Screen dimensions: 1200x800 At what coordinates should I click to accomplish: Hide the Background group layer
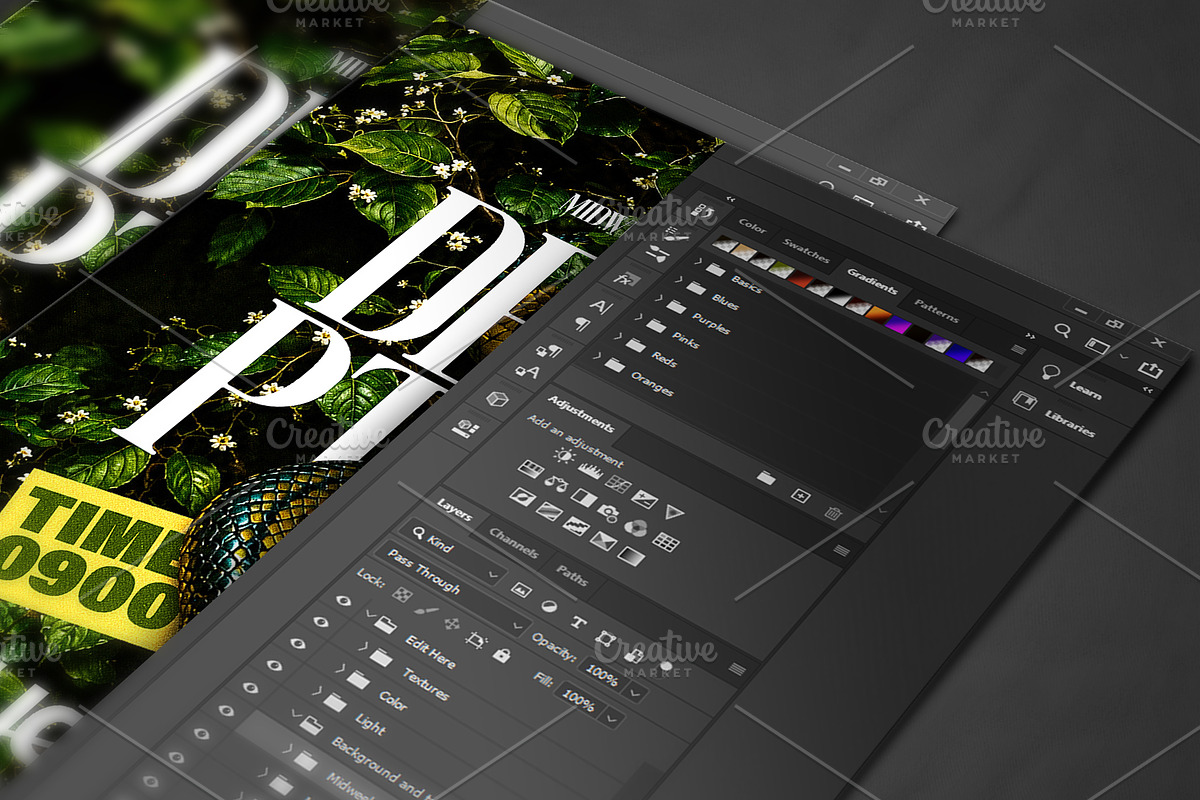pyautogui.click(x=250, y=687)
